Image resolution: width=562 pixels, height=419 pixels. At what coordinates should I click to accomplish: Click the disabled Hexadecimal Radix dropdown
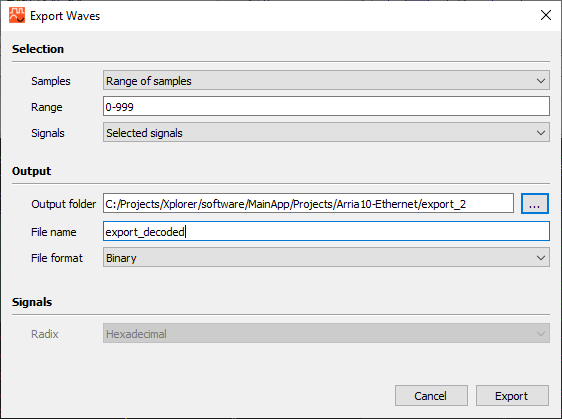pos(326,333)
